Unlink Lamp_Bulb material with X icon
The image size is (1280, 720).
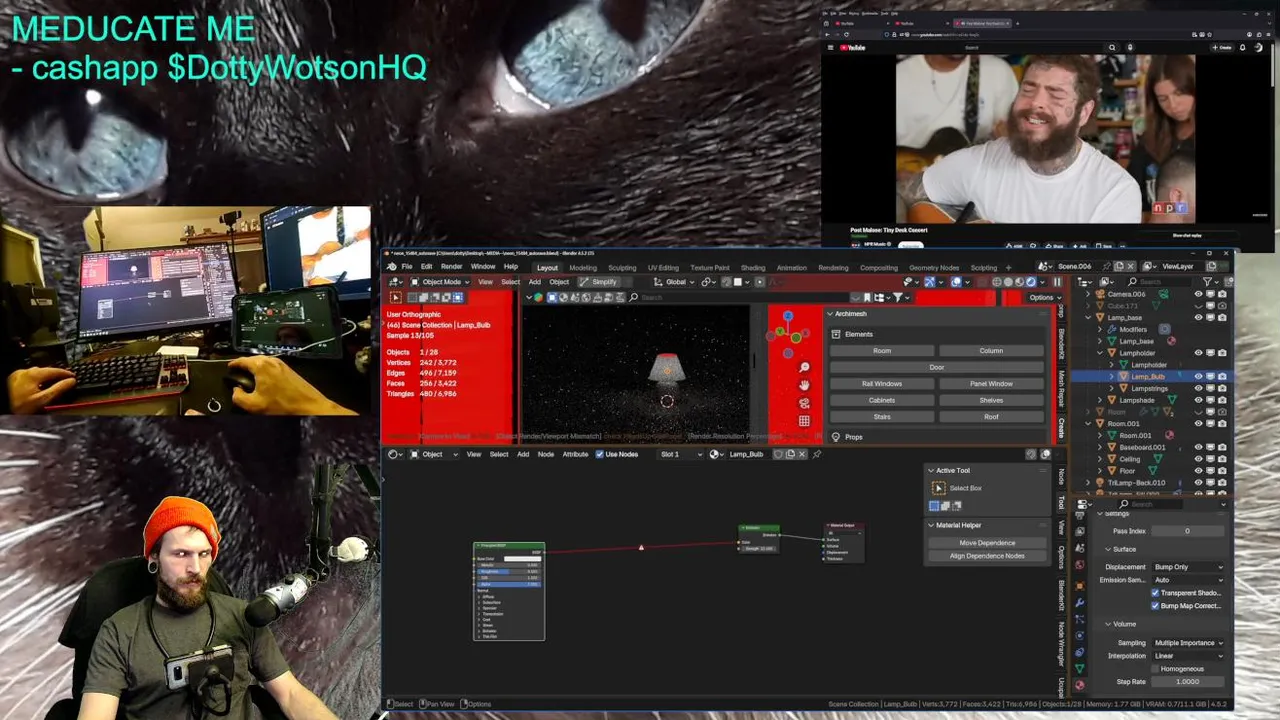[802, 454]
